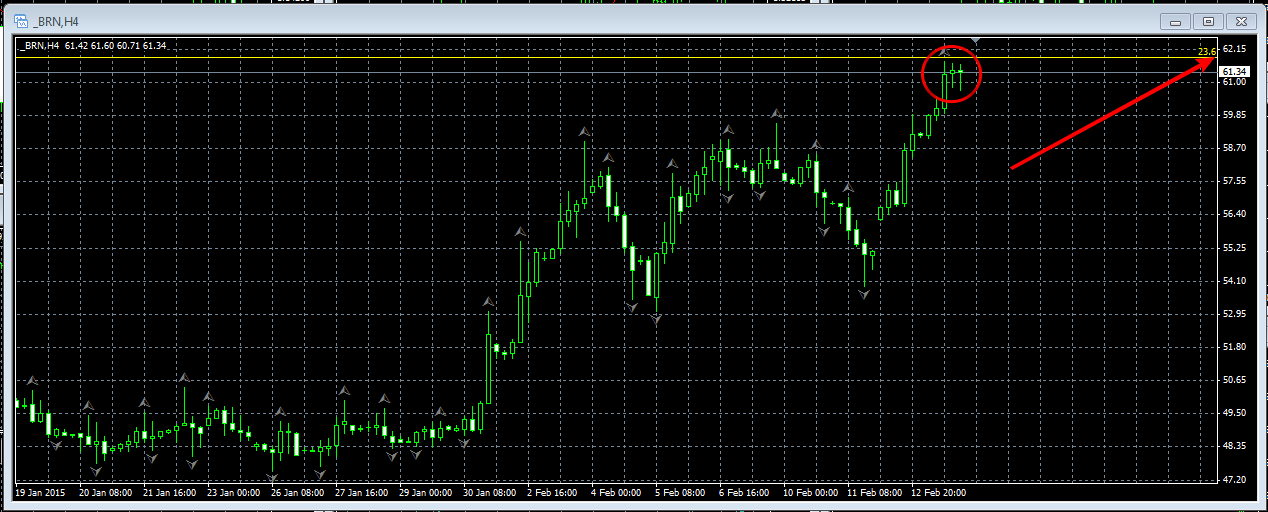Click the 19 Jan 2015 date label
The image size is (1268, 512).
[x=42, y=492]
